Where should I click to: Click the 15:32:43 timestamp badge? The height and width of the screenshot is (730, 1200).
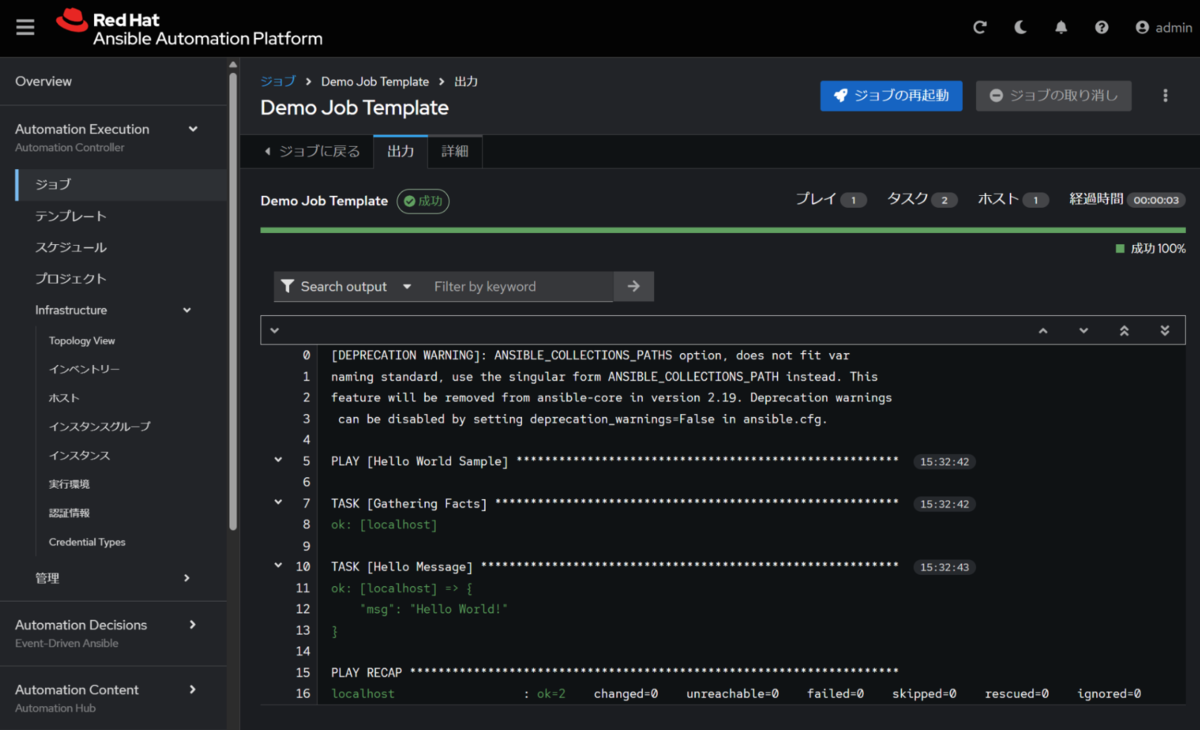click(x=944, y=567)
